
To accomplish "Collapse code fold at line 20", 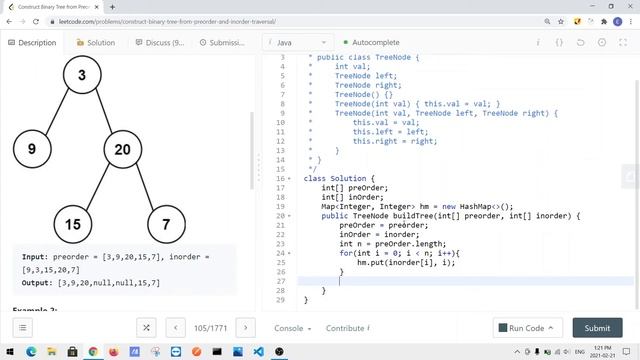I will (289, 216).
